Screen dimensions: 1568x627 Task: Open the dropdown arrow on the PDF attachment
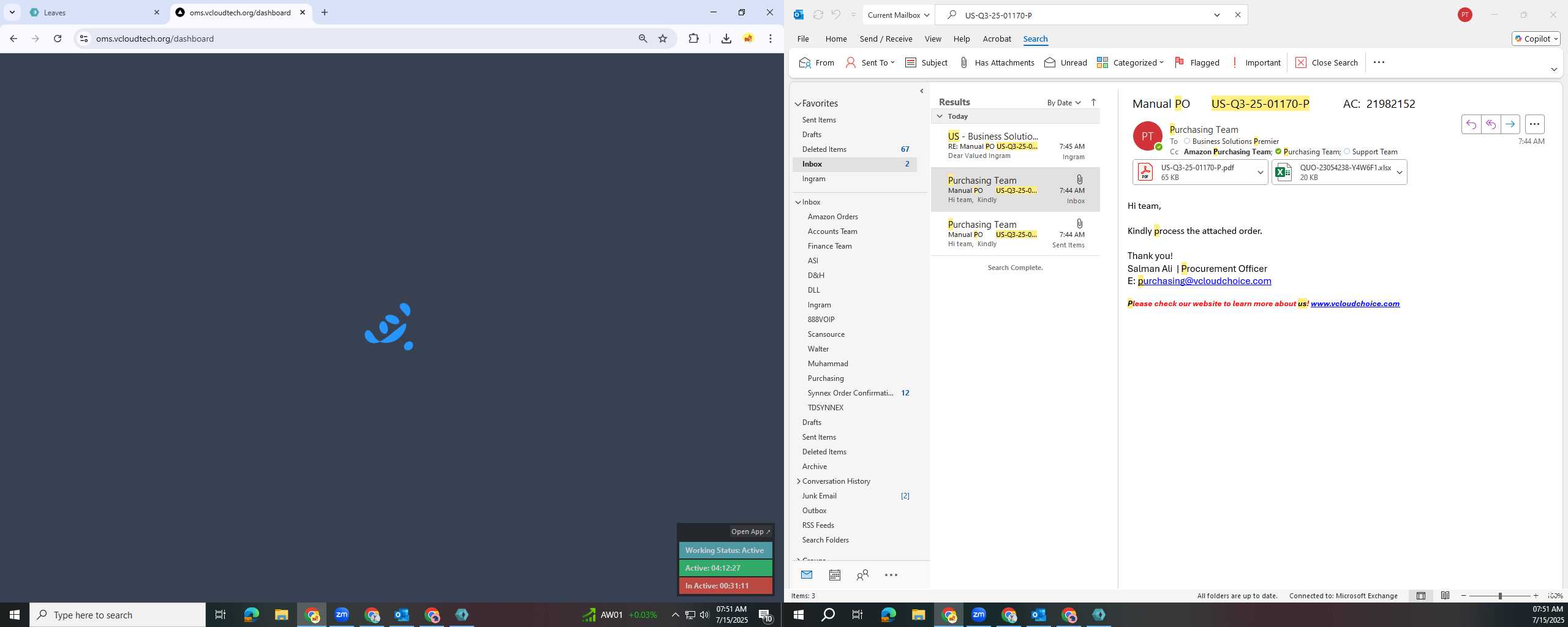tap(1261, 172)
